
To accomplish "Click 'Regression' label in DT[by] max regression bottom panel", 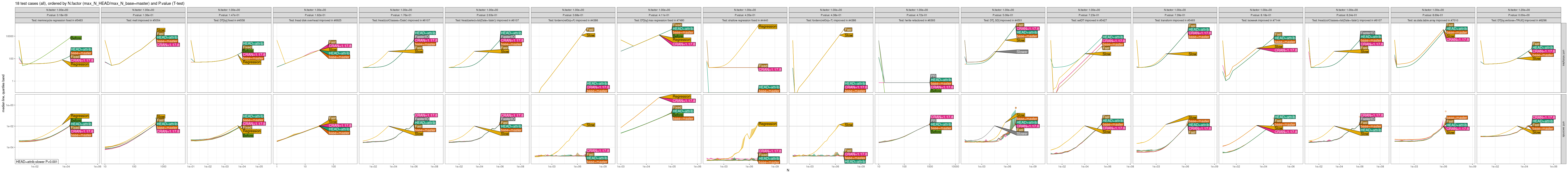I will coord(681,97).
